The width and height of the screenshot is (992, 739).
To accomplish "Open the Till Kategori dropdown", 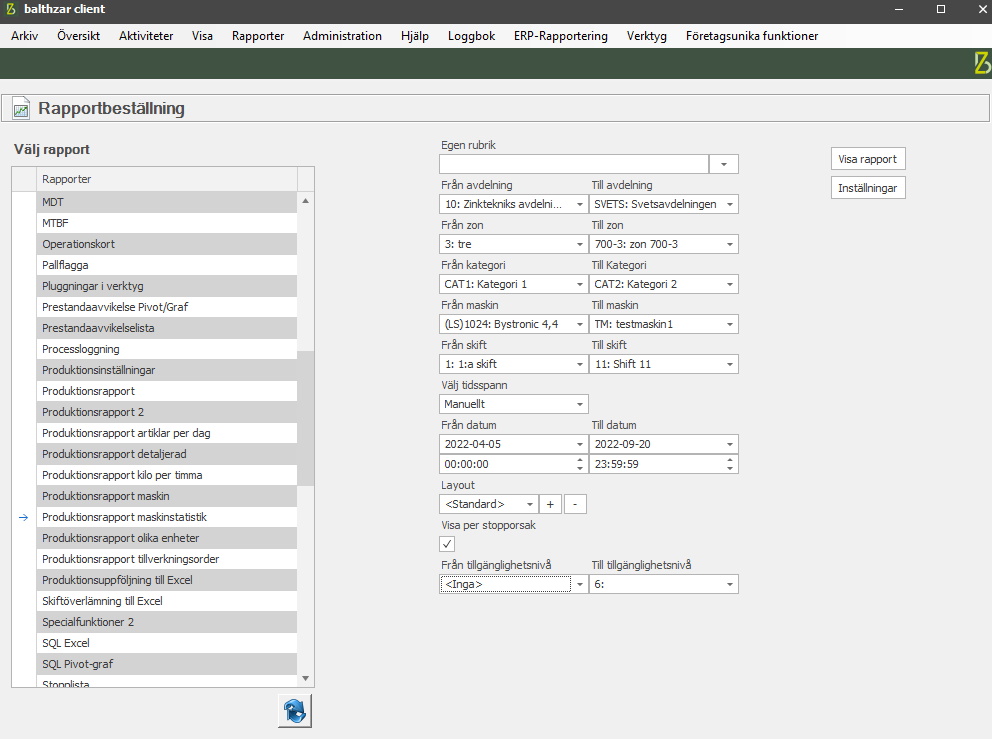I will point(729,284).
